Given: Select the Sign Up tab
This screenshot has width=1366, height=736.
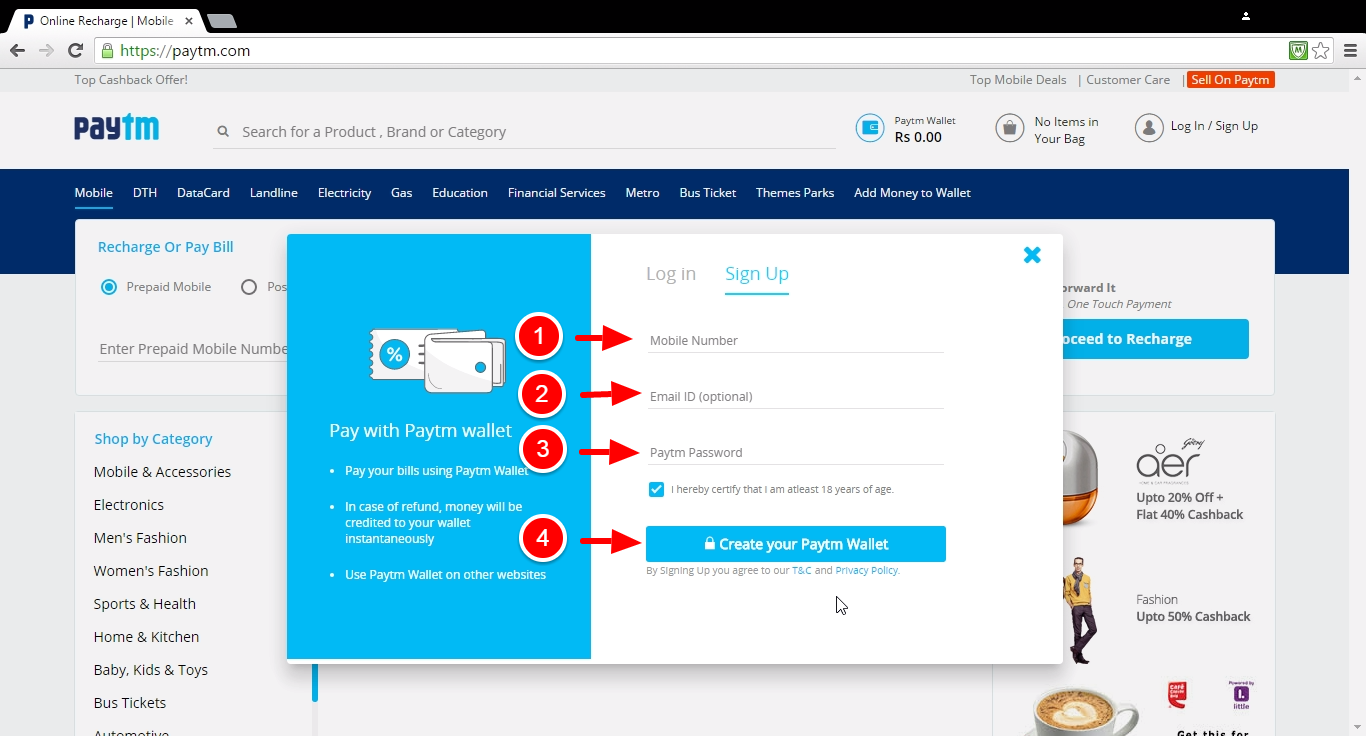Looking at the screenshot, I should coord(757,274).
